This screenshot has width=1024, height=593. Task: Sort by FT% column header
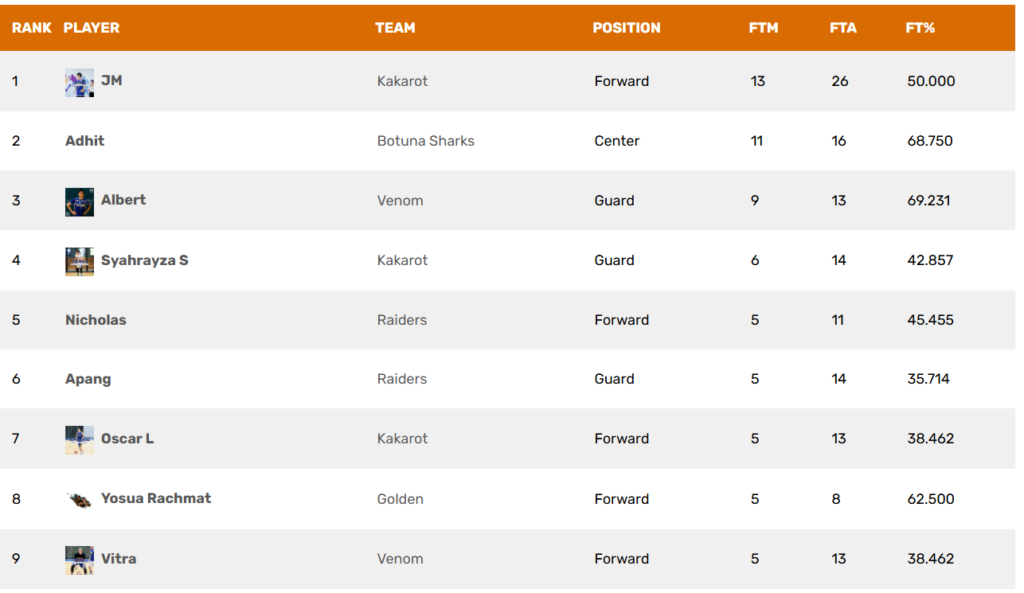click(x=920, y=28)
